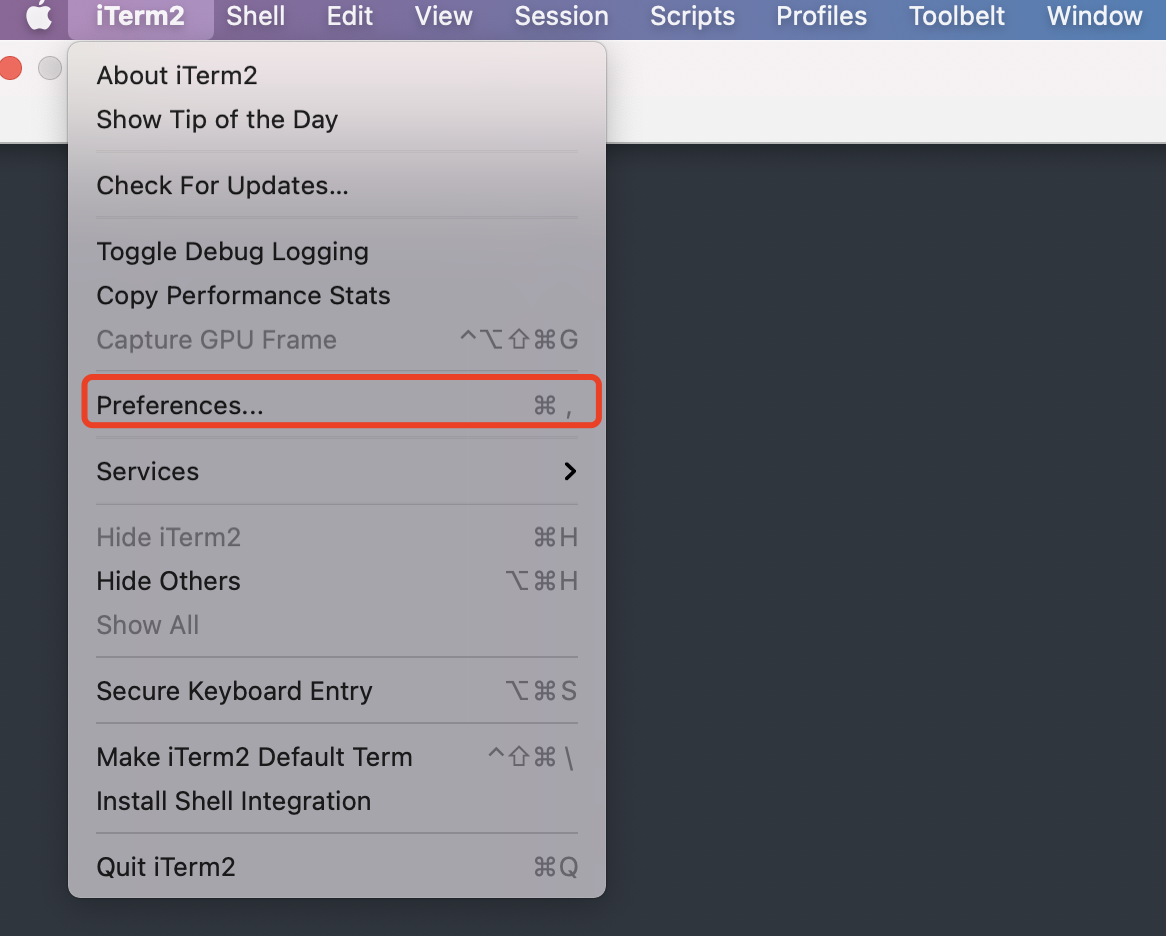
Task: Click Check For Updates
Action: [x=222, y=186]
